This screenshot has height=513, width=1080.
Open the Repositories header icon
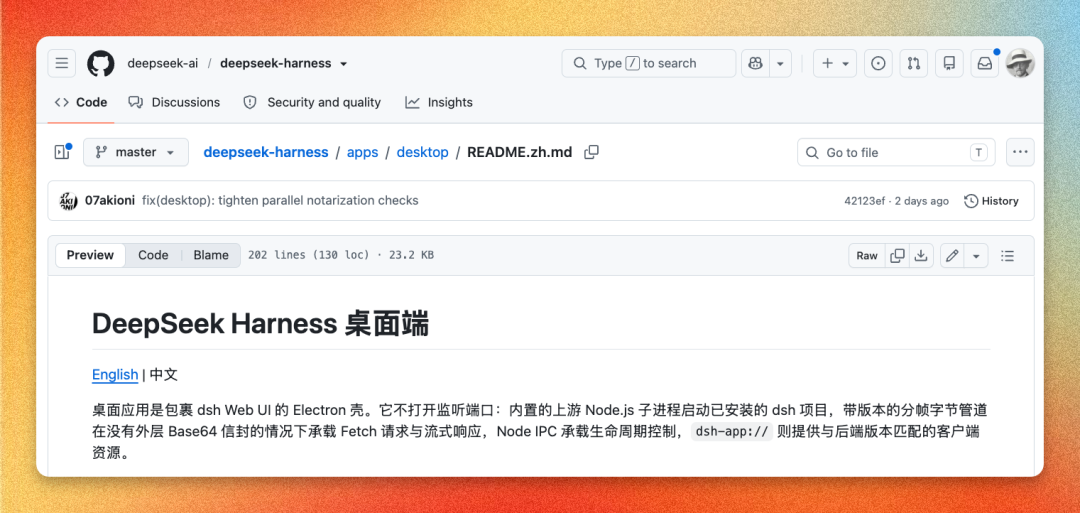tap(949, 63)
